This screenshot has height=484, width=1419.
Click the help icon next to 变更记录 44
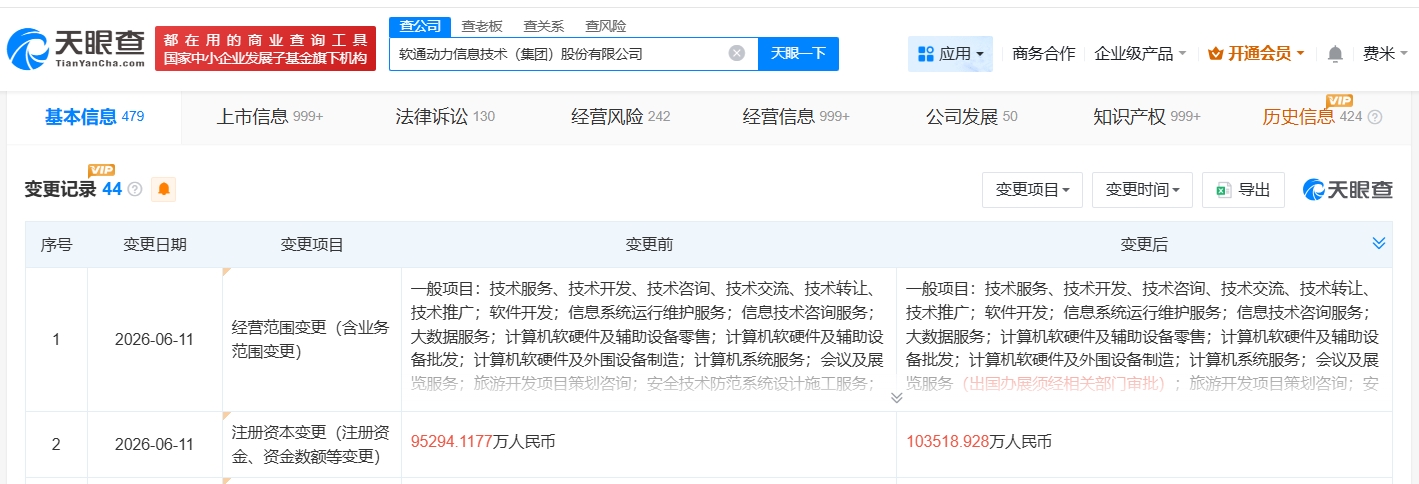click(135, 189)
